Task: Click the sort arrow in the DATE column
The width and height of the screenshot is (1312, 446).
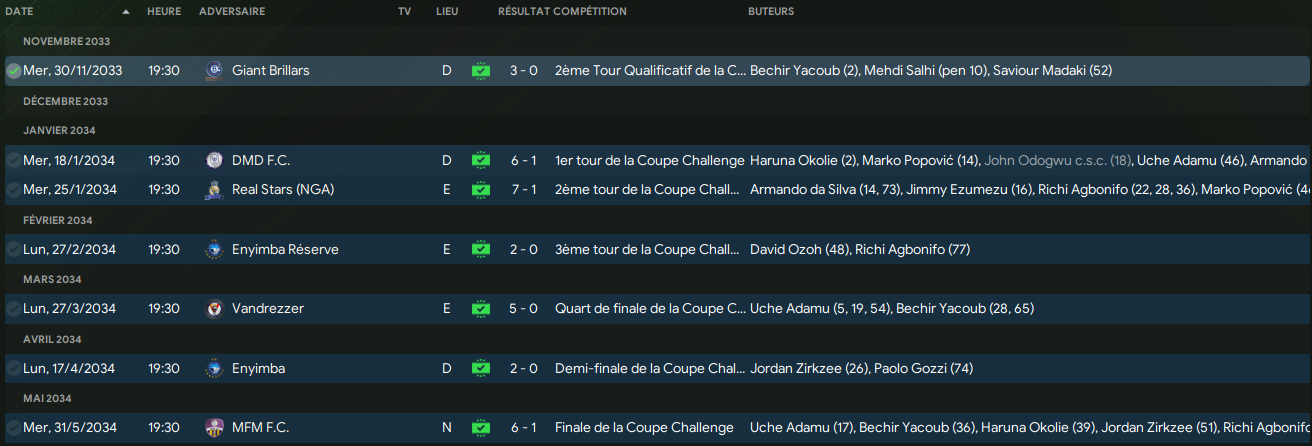Action: point(126,12)
